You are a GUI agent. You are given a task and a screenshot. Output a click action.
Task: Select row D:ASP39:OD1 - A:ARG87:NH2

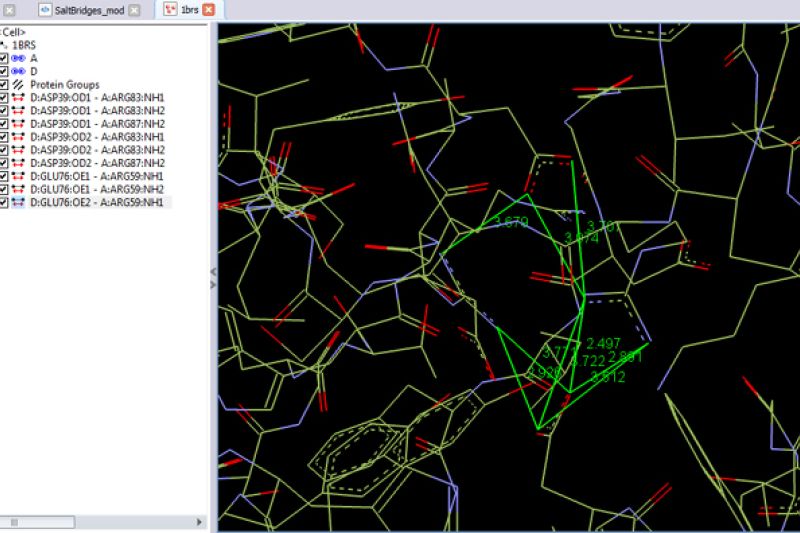(x=97, y=124)
